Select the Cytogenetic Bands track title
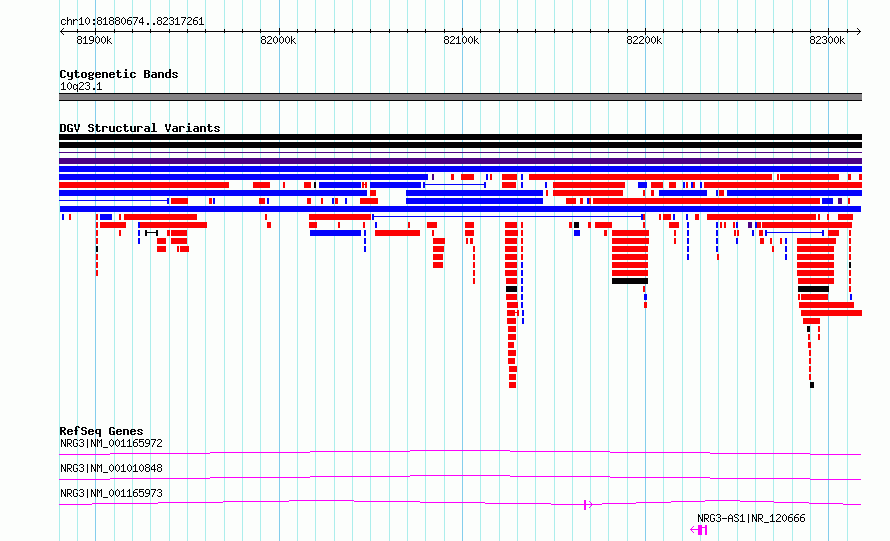890x541 pixels. [x=119, y=74]
